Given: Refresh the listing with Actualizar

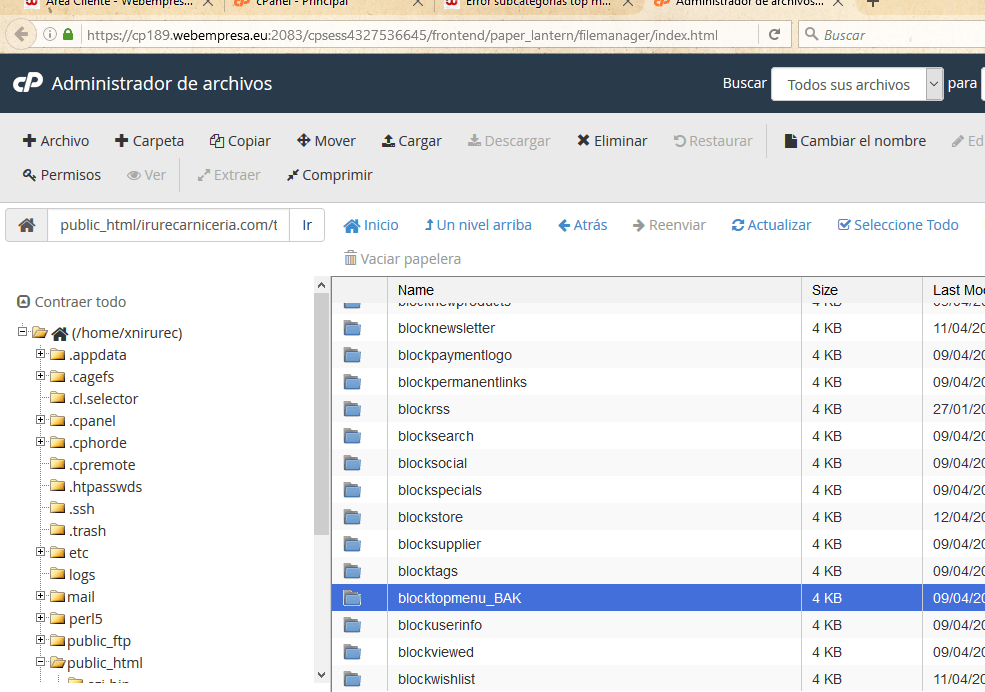Looking at the screenshot, I should (771, 225).
